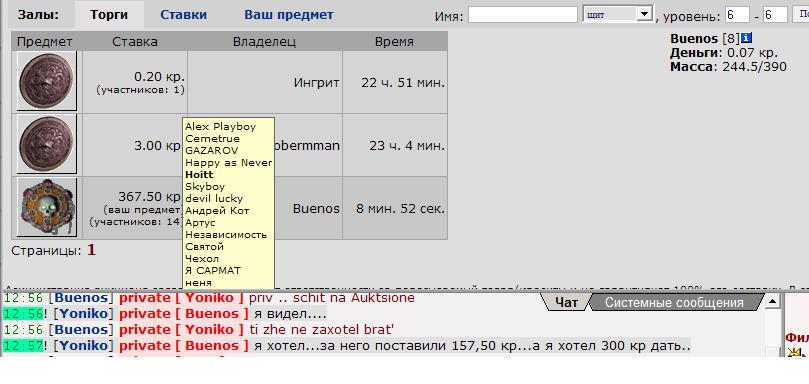Viewport: 809px width, 384px height.
Task: Click Buenos nickname in first chat line
Action: click(x=81, y=298)
